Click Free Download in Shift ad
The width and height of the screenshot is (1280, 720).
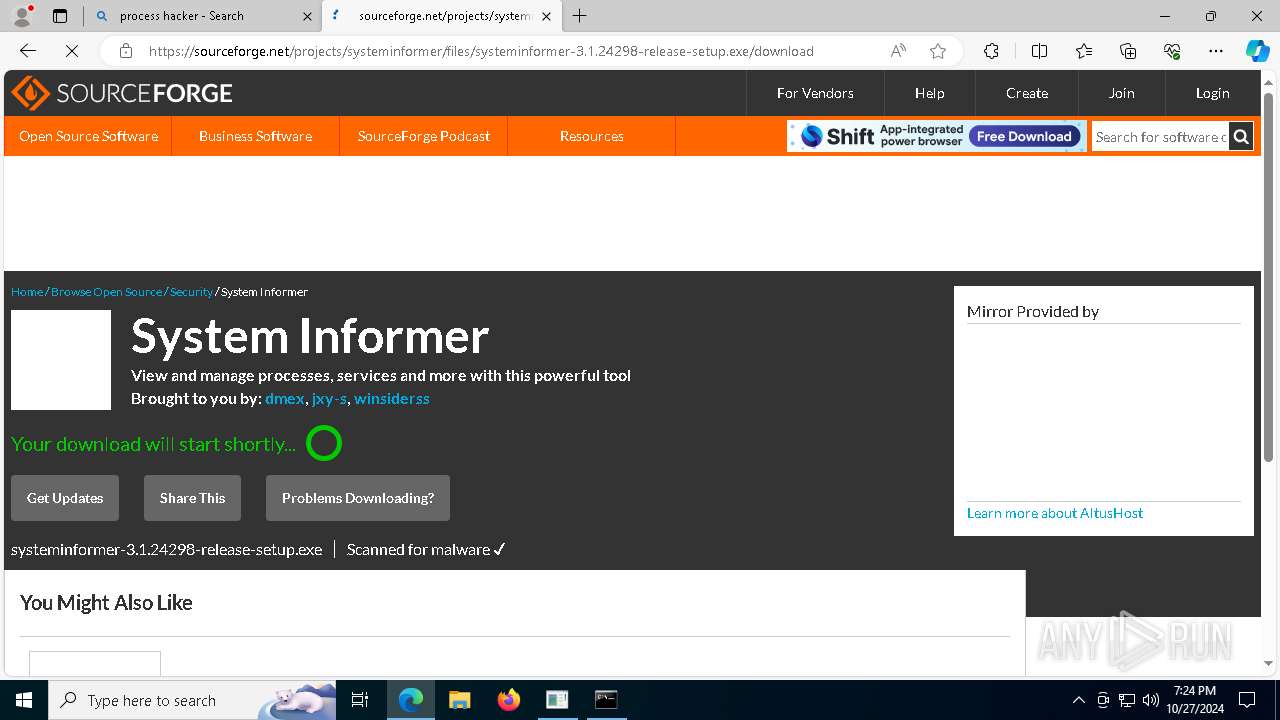point(1024,137)
